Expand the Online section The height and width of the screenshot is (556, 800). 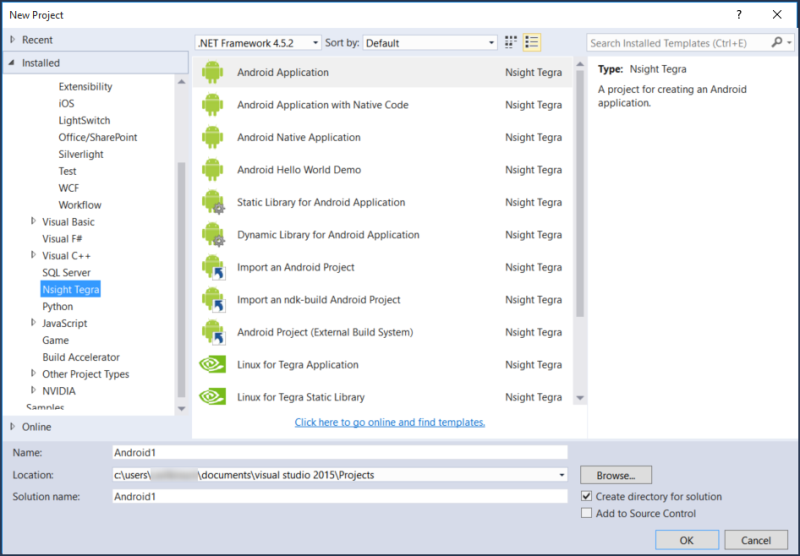13,426
